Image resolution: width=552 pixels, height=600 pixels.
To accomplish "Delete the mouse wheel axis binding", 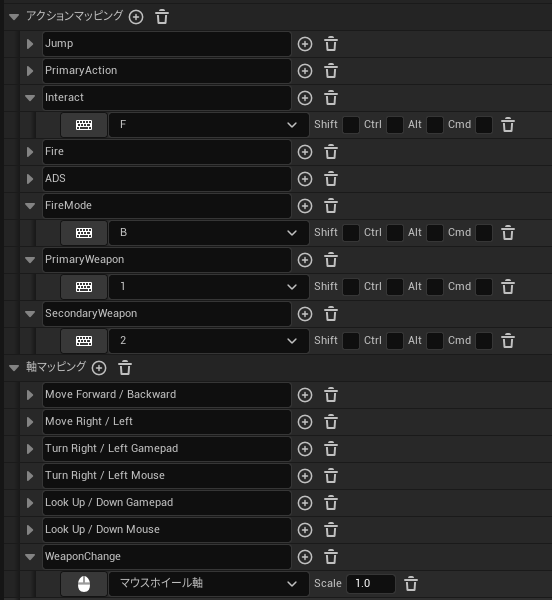I will (411, 584).
